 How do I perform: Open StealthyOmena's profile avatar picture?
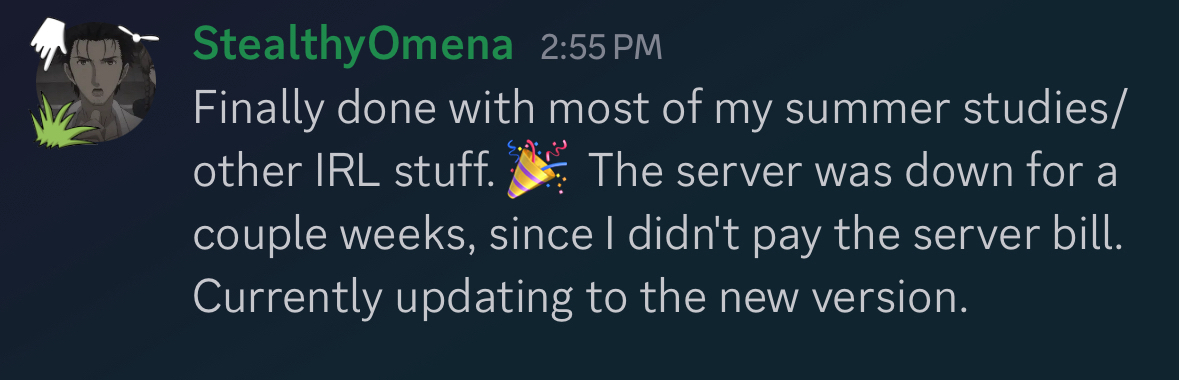96,83
